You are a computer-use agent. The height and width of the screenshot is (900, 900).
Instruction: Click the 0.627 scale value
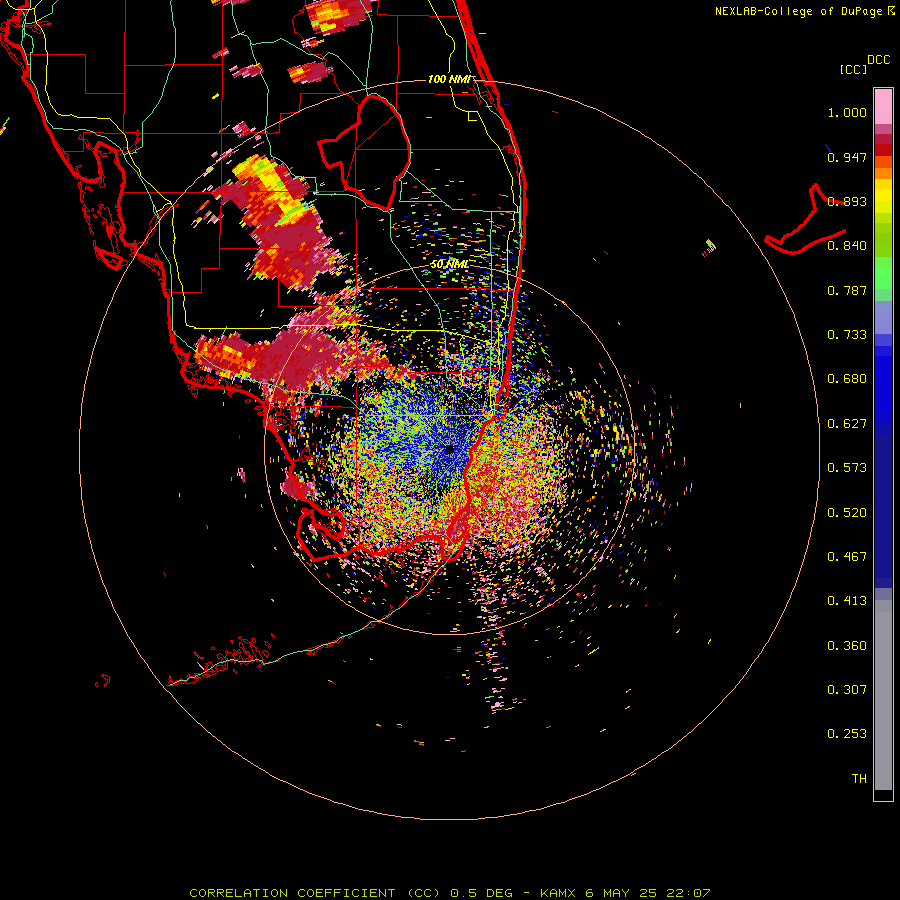click(847, 424)
